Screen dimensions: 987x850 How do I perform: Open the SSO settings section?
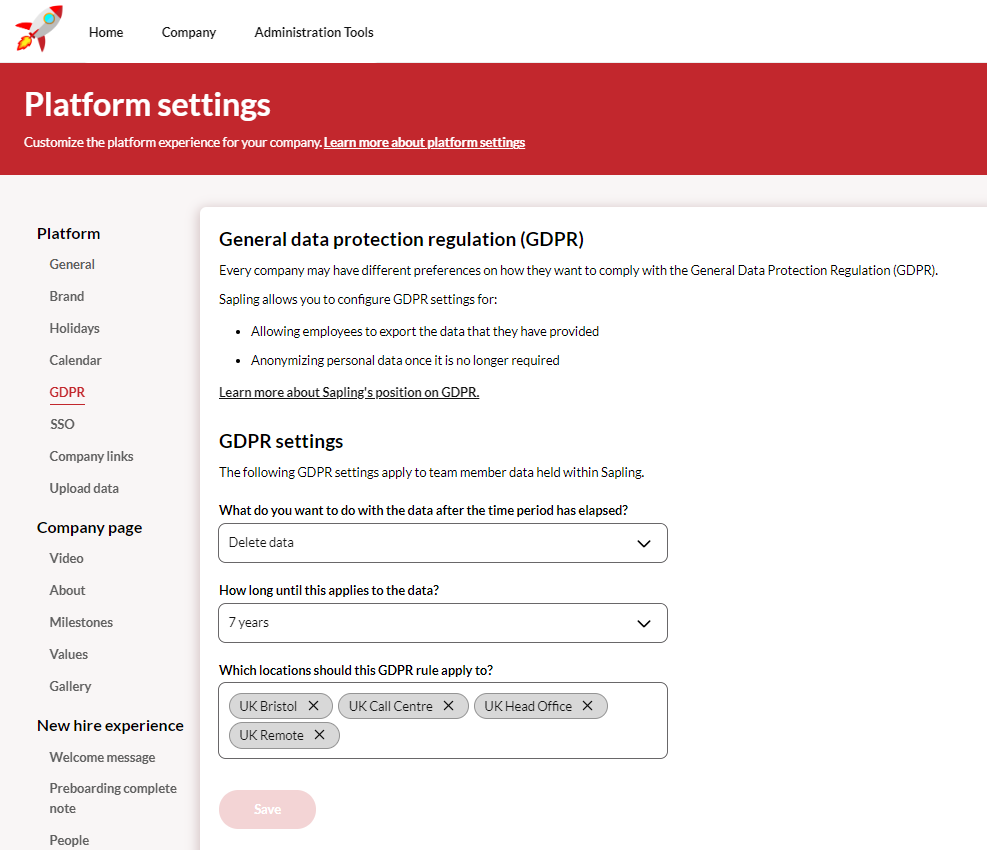[x=62, y=425]
